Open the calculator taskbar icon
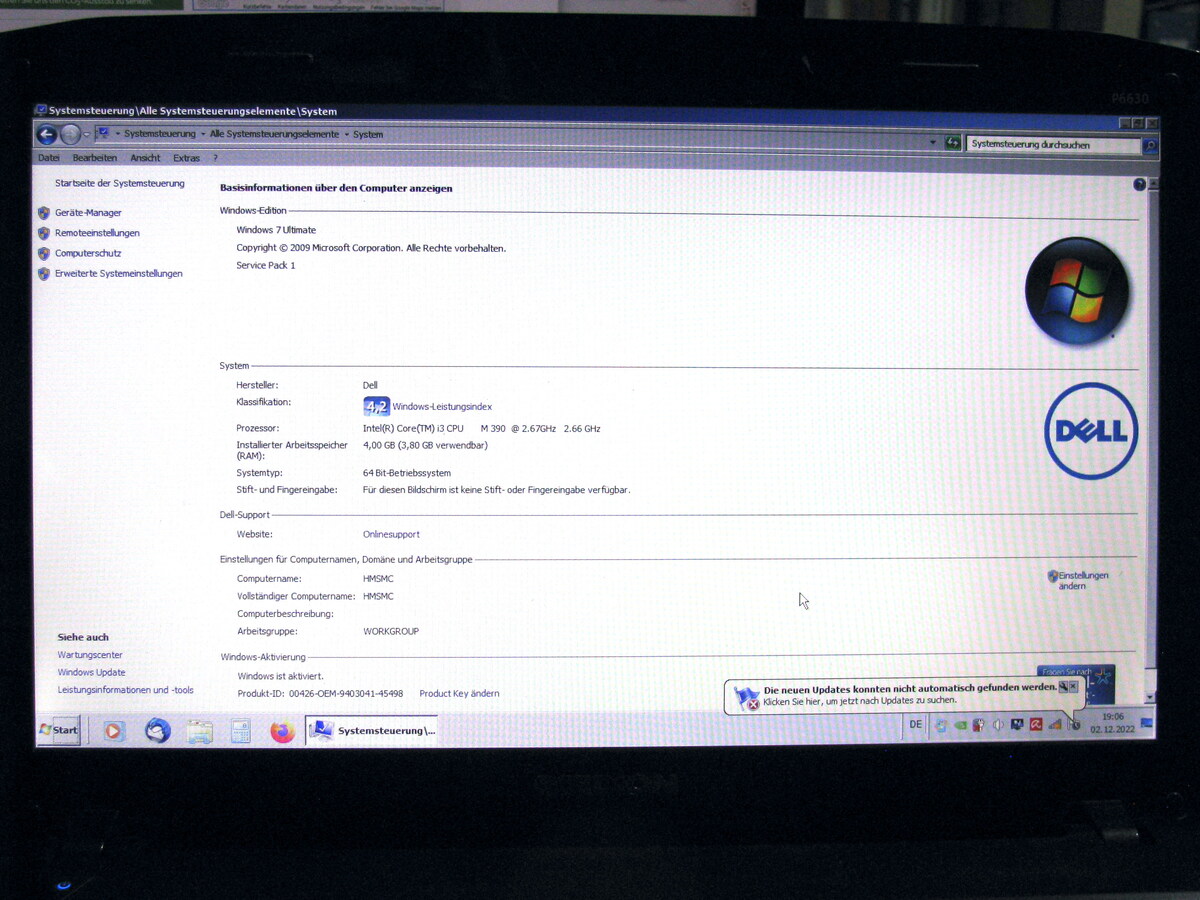This screenshot has width=1200, height=900. [x=240, y=732]
